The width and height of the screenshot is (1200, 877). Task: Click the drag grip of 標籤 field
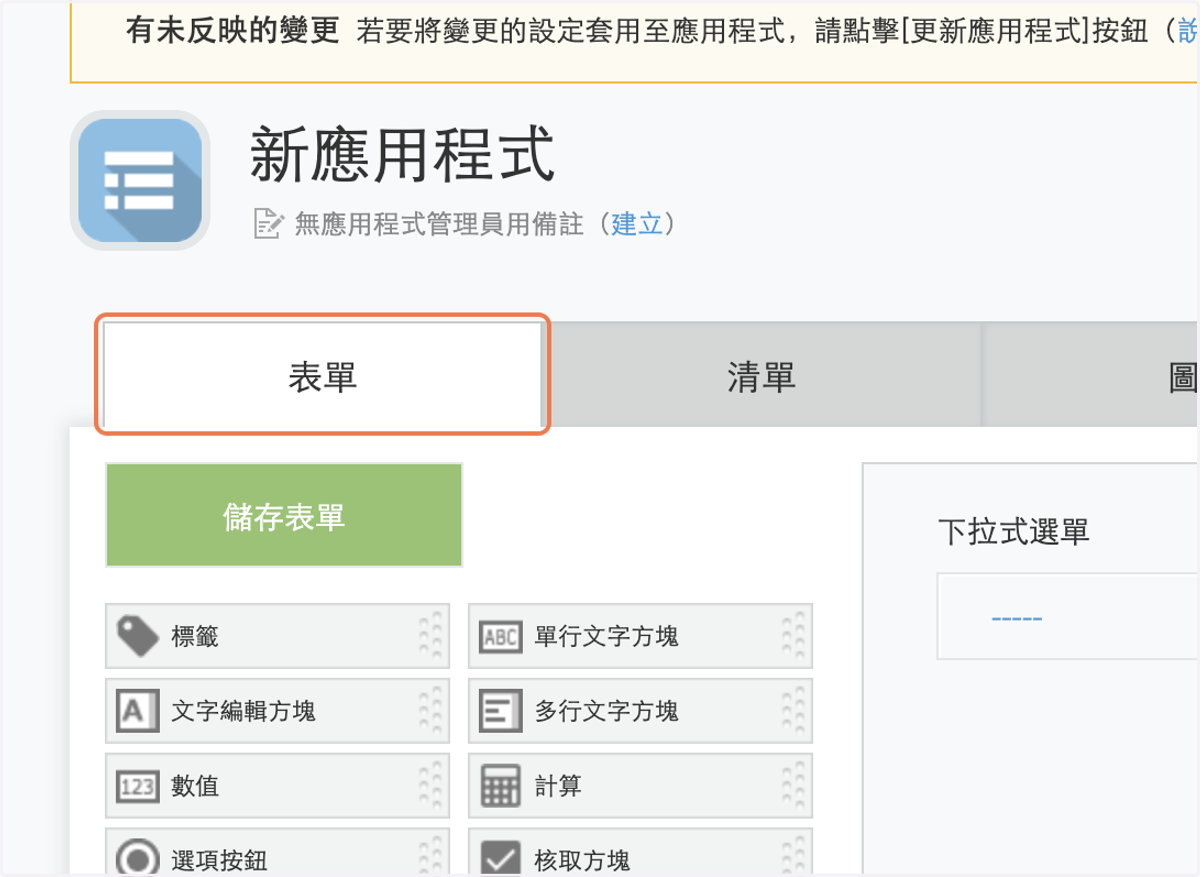(430, 636)
